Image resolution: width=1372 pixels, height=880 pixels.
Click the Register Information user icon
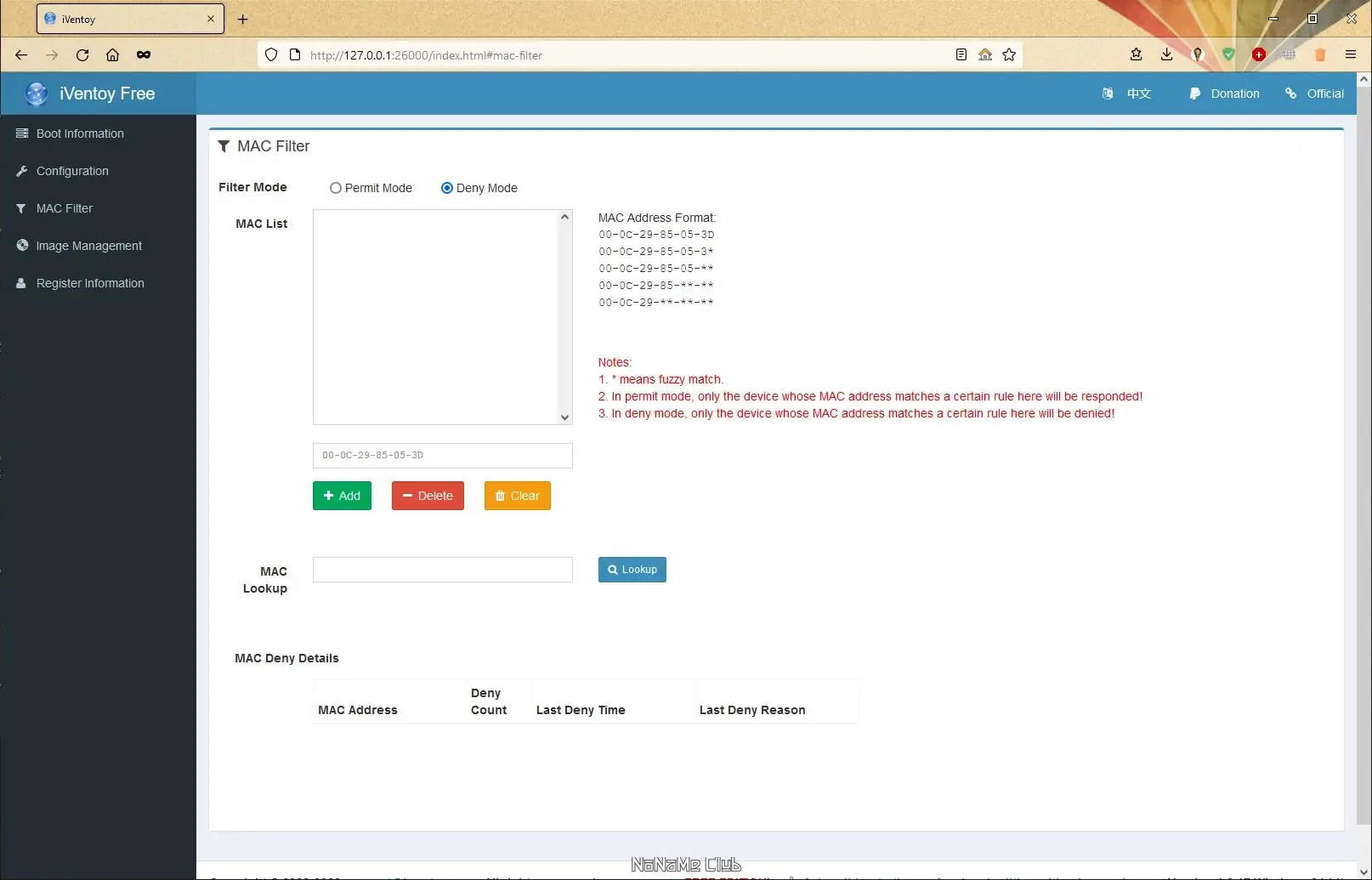pos(21,283)
